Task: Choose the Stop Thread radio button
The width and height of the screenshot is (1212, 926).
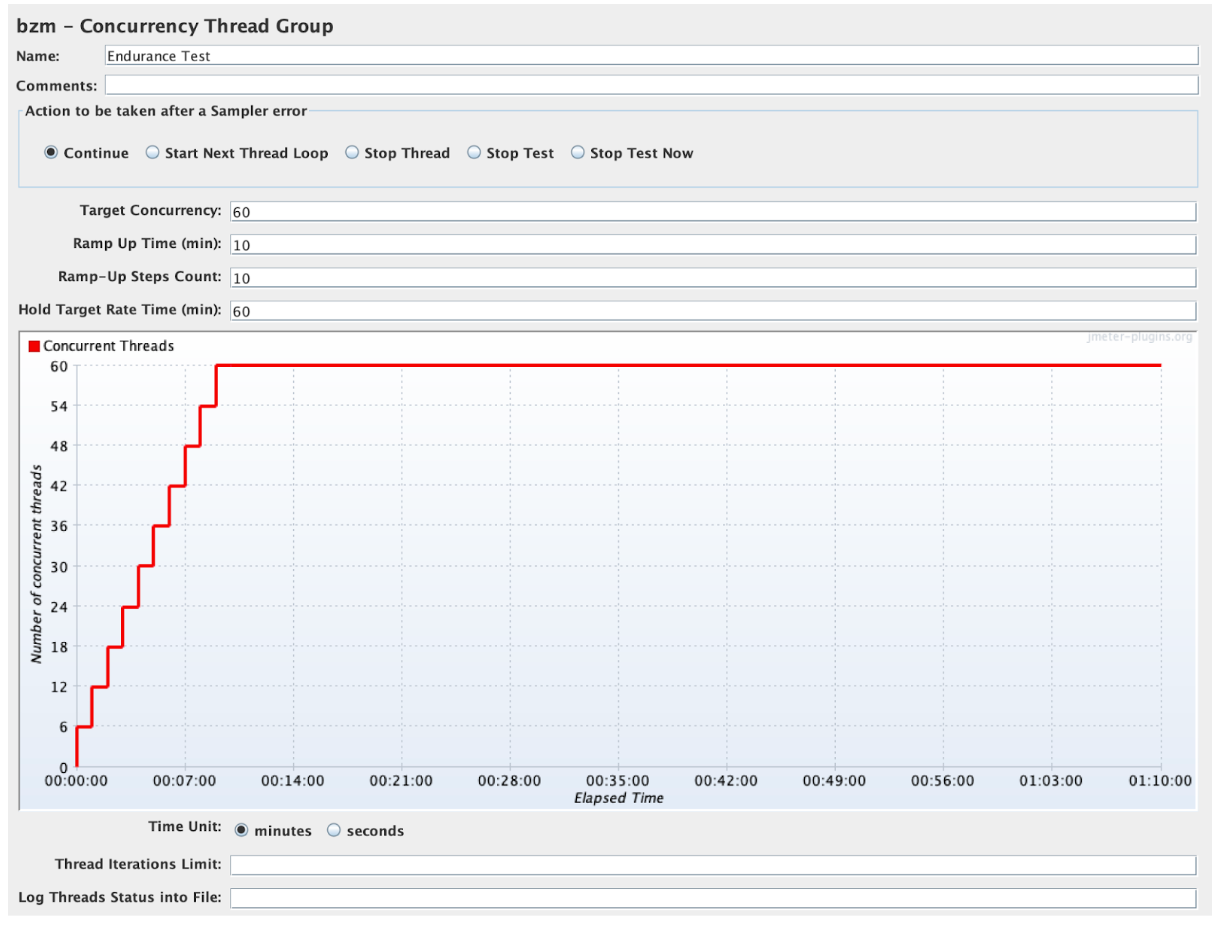Action: pyautogui.click(x=352, y=153)
